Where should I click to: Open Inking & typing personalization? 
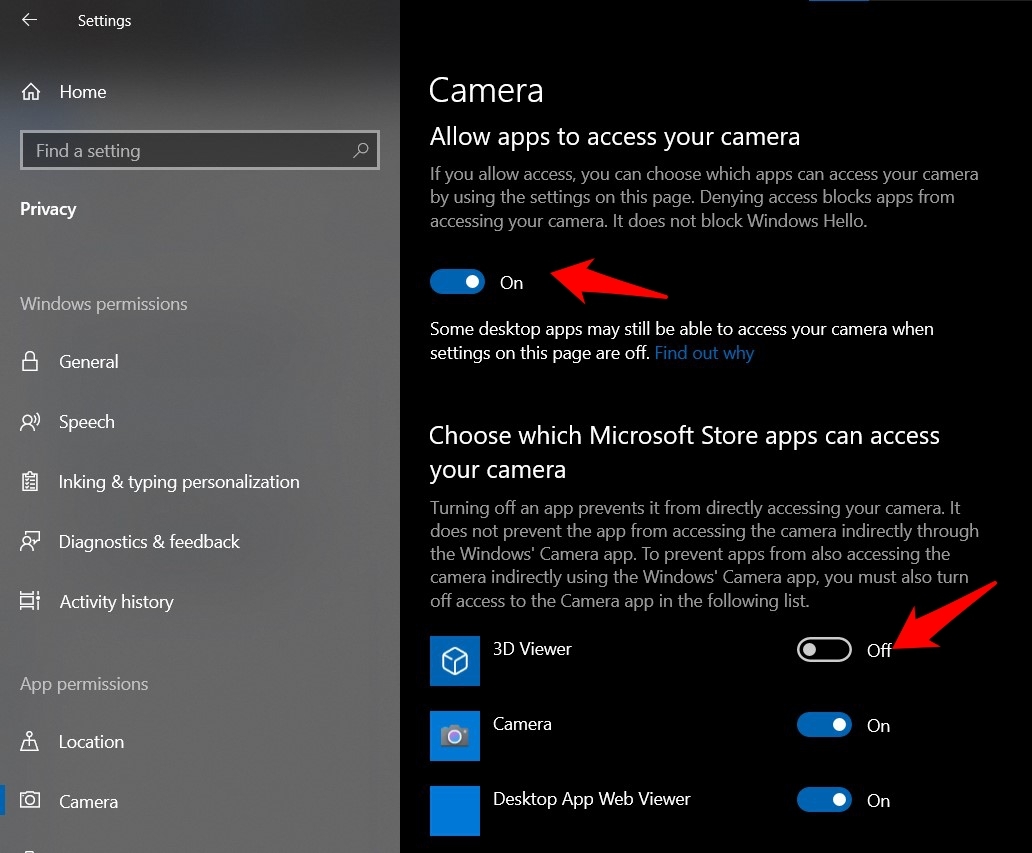200,481
